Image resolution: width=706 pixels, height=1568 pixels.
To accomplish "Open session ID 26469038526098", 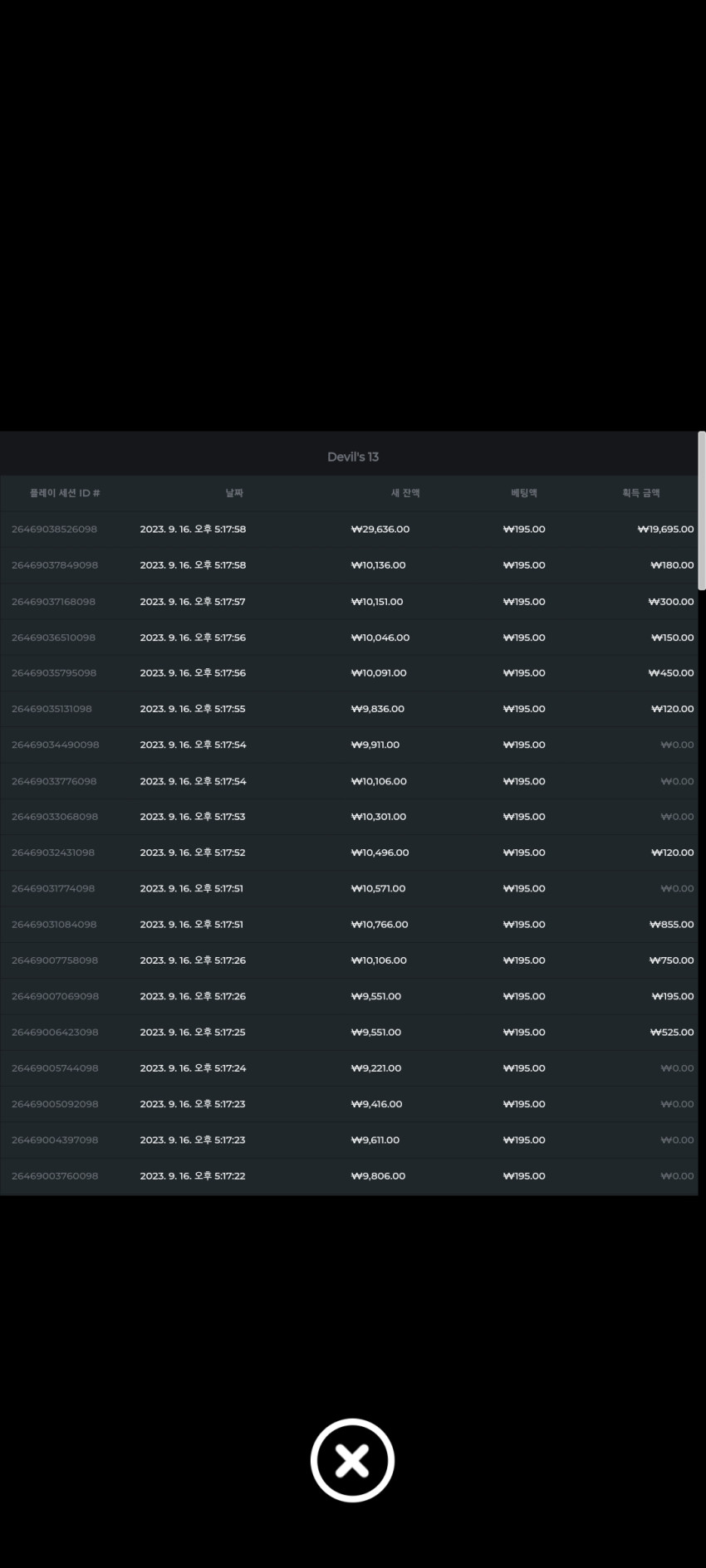I will tap(54, 529).
